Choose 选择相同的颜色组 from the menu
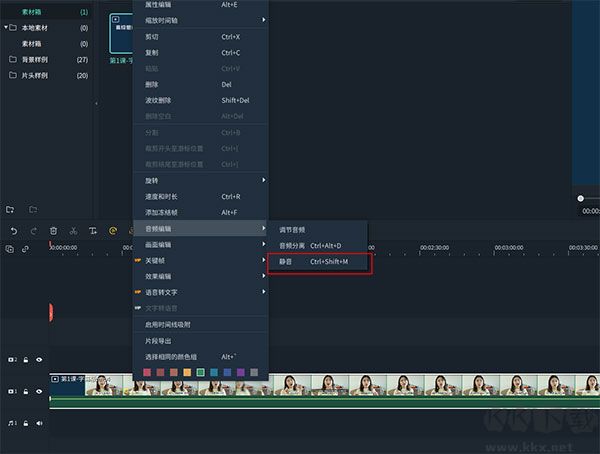Image resolution: width=600 pixels, height=454 pixels. 201,357
